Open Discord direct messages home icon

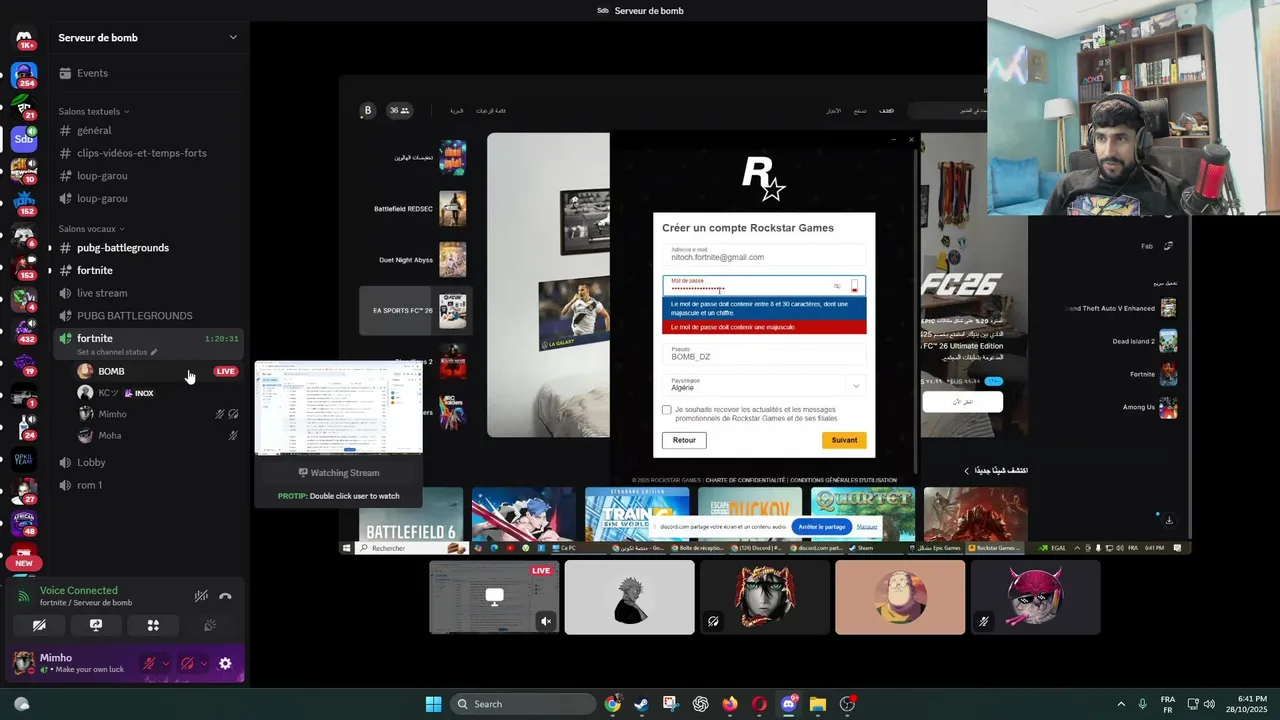[x=24, y=37]
